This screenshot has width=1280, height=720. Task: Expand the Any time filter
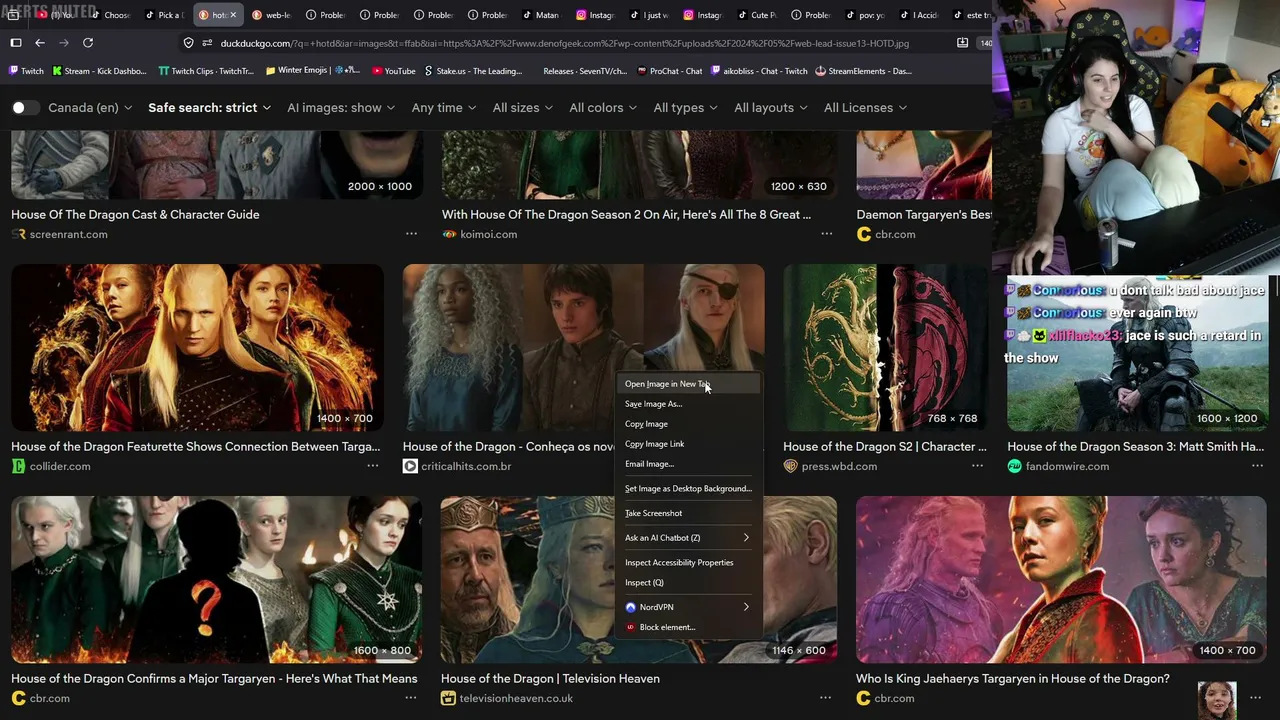coord(444,108)
